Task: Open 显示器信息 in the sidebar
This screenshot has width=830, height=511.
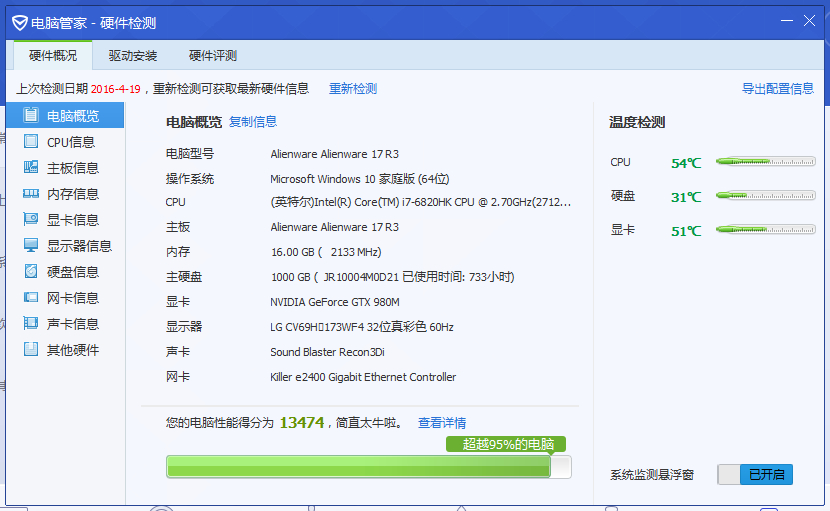Action: 65,245
